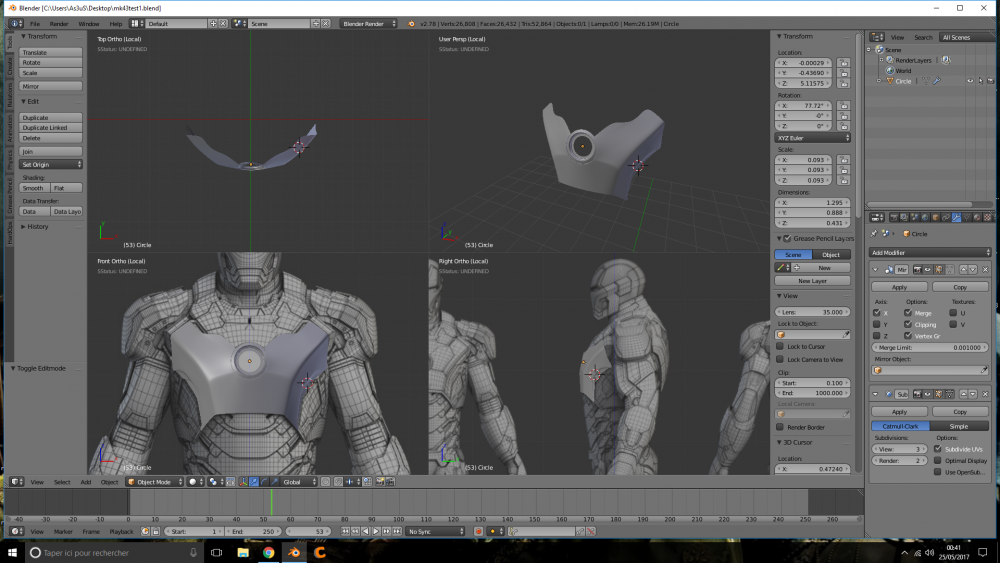Toggle Mirror modifier viewport eye visibility
Screen dimensions: 1000x563
(928, 270)
